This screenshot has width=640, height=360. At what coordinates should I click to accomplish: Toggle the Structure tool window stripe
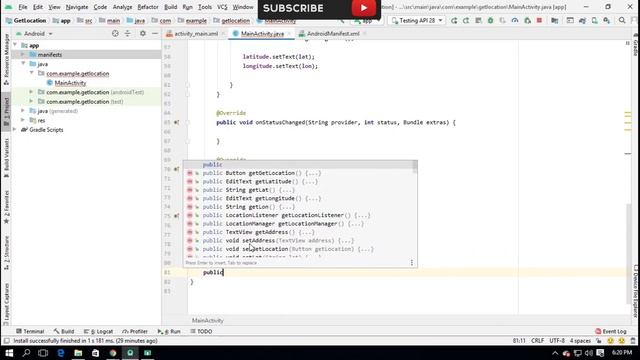pos(6,253)
